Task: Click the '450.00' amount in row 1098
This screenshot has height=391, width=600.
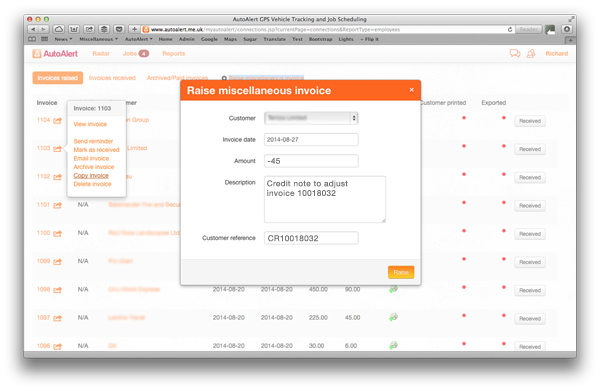Action: point(318,289)
